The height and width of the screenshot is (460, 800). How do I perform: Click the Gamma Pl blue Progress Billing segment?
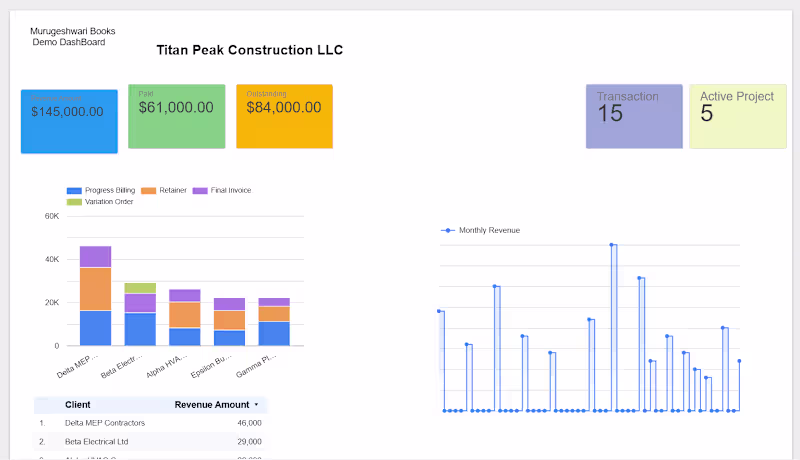click(x=274, y=334)
